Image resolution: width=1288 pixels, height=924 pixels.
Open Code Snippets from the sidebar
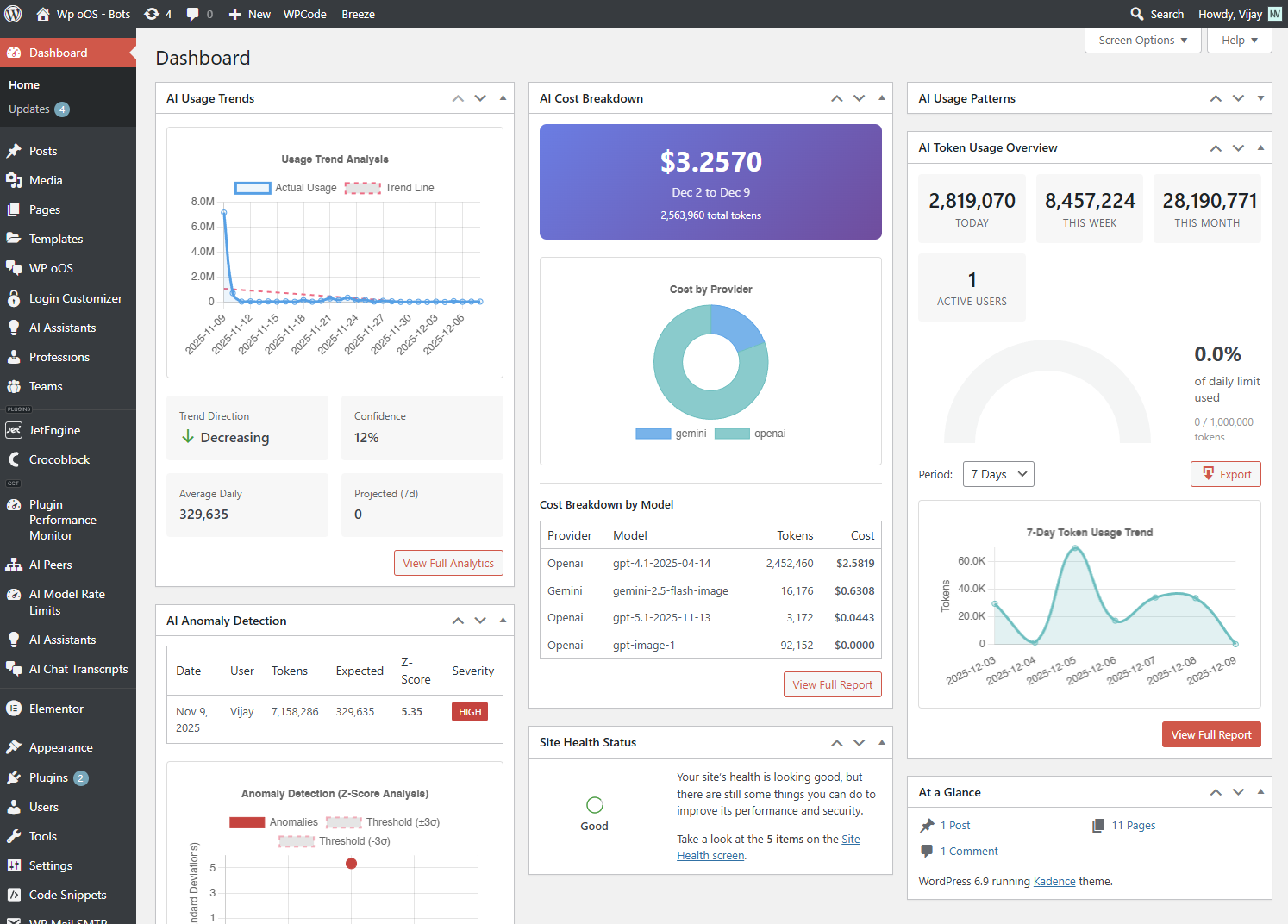tap(66, 895)
